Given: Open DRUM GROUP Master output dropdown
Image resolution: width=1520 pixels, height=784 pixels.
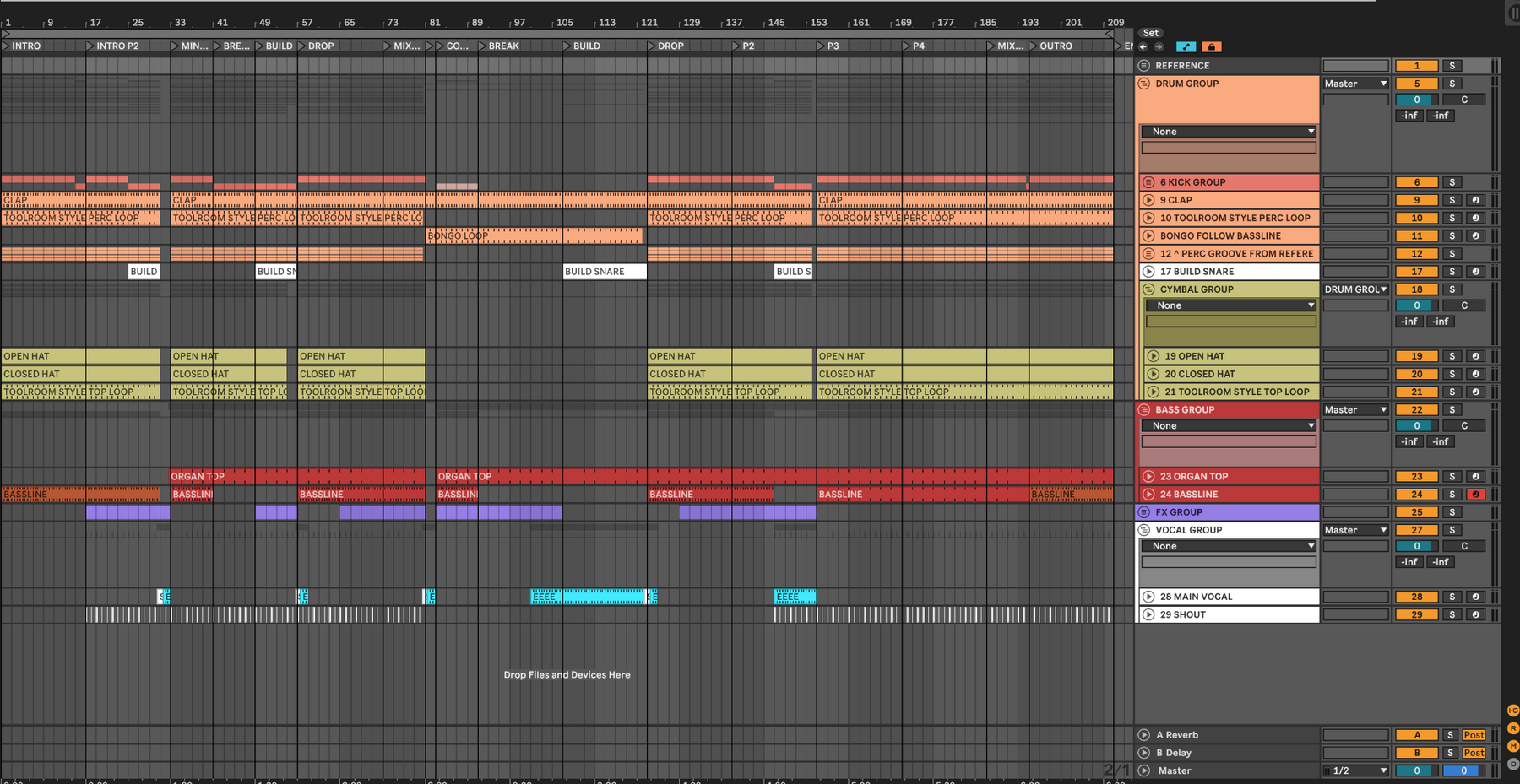Looking at the screenshot, I should [x=1355, y=84].
